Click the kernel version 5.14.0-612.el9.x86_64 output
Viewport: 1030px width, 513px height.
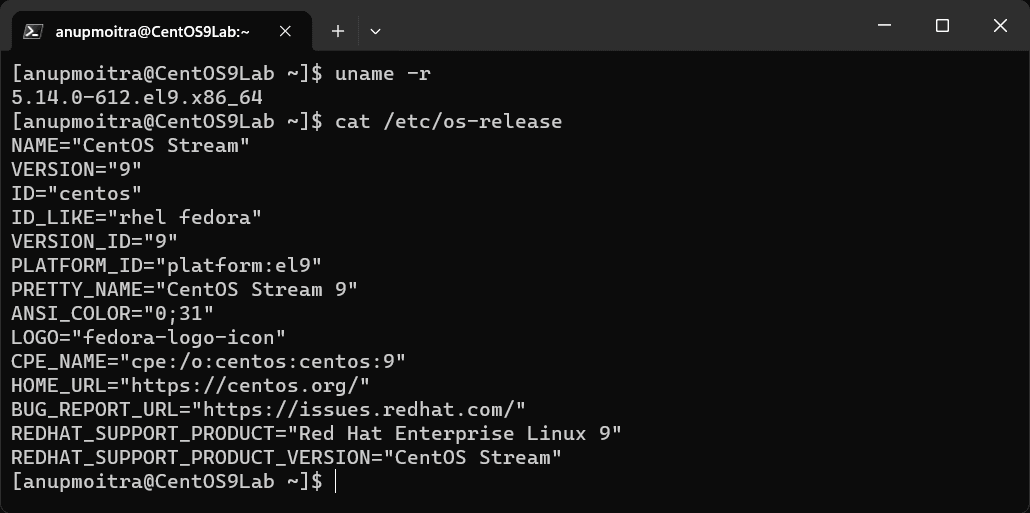tap(137, 97)
